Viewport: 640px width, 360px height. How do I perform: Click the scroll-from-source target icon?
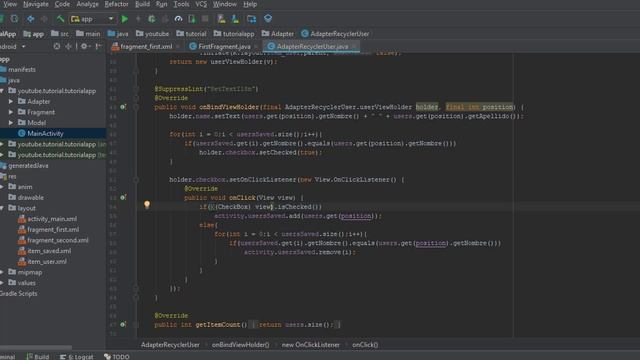pos(57,47)
